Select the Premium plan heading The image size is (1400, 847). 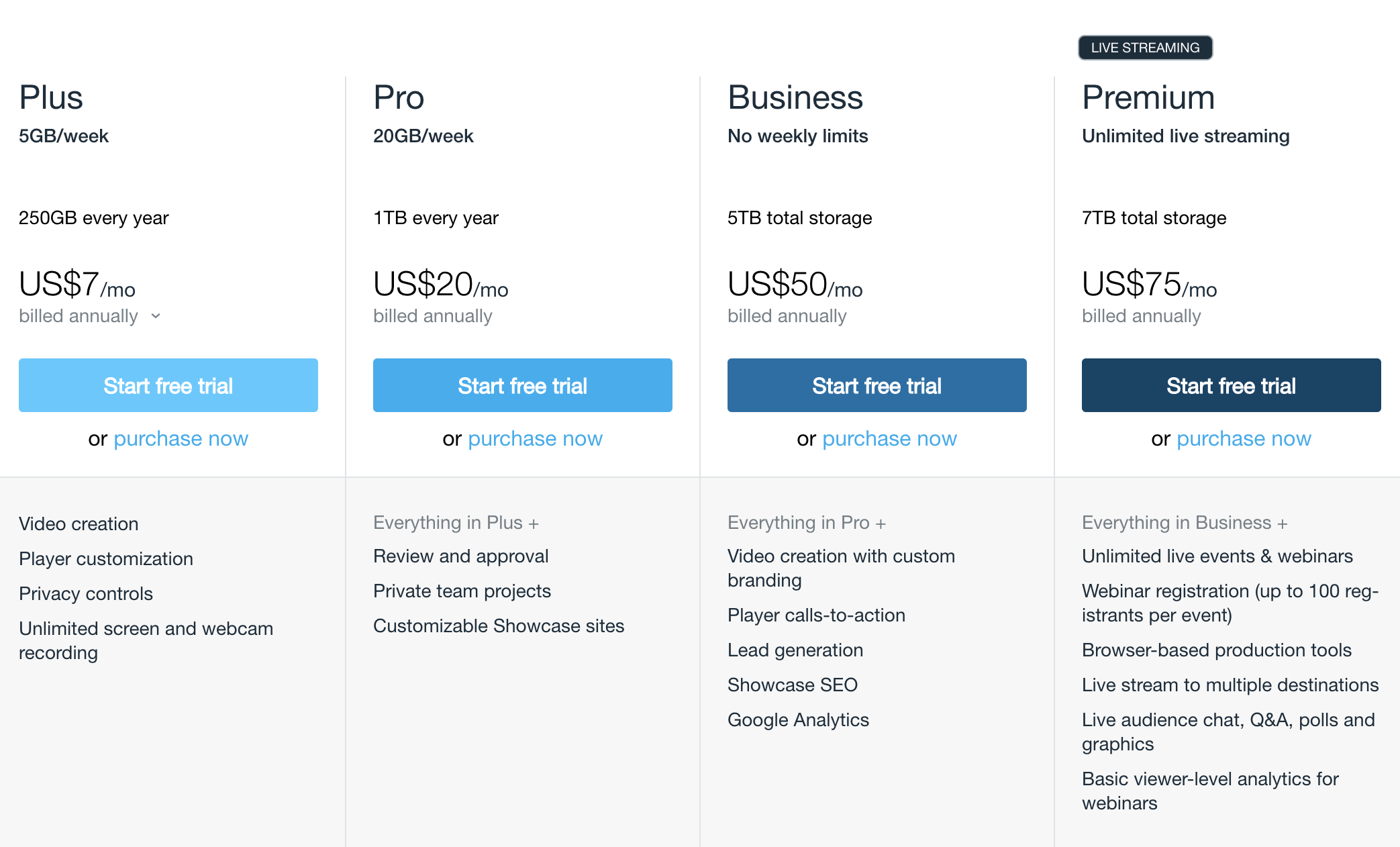point(1148,97)
